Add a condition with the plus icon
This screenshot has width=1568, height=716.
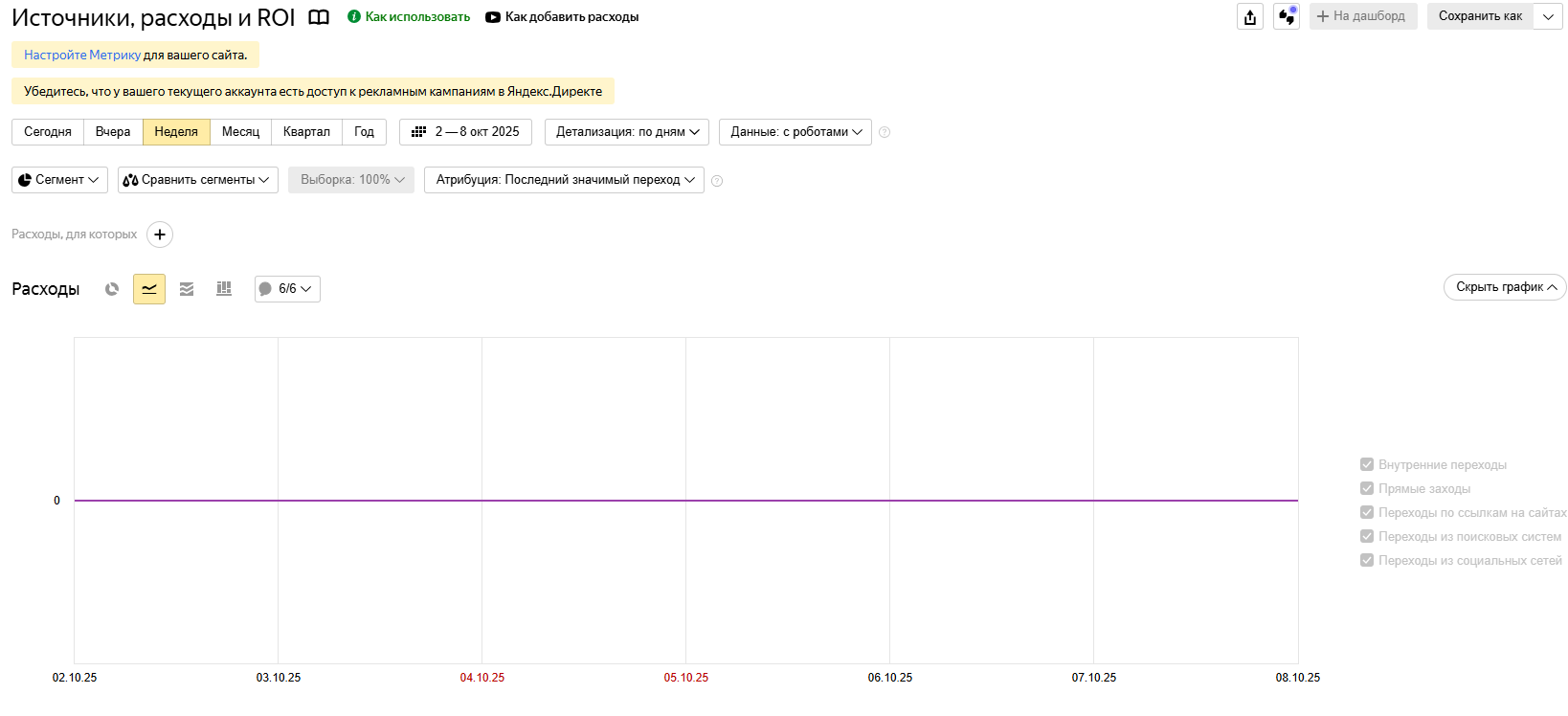click(160, 235)
